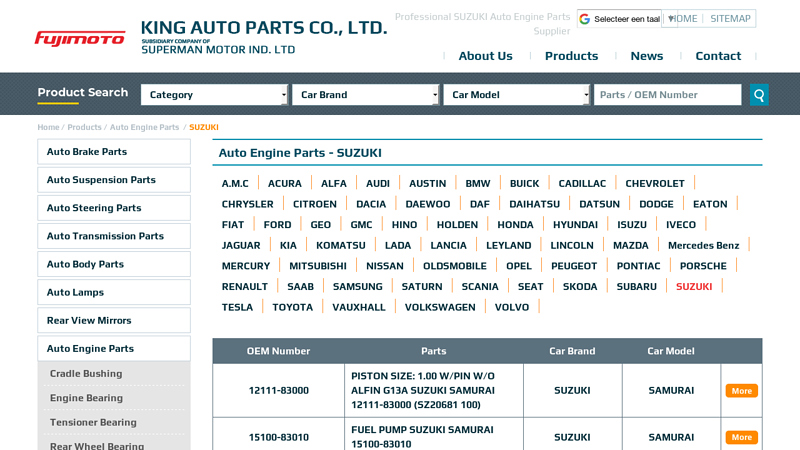Choose the Mercedes Benz brand link
This screenshot has height=450, width=800.
tap(703, 245)
